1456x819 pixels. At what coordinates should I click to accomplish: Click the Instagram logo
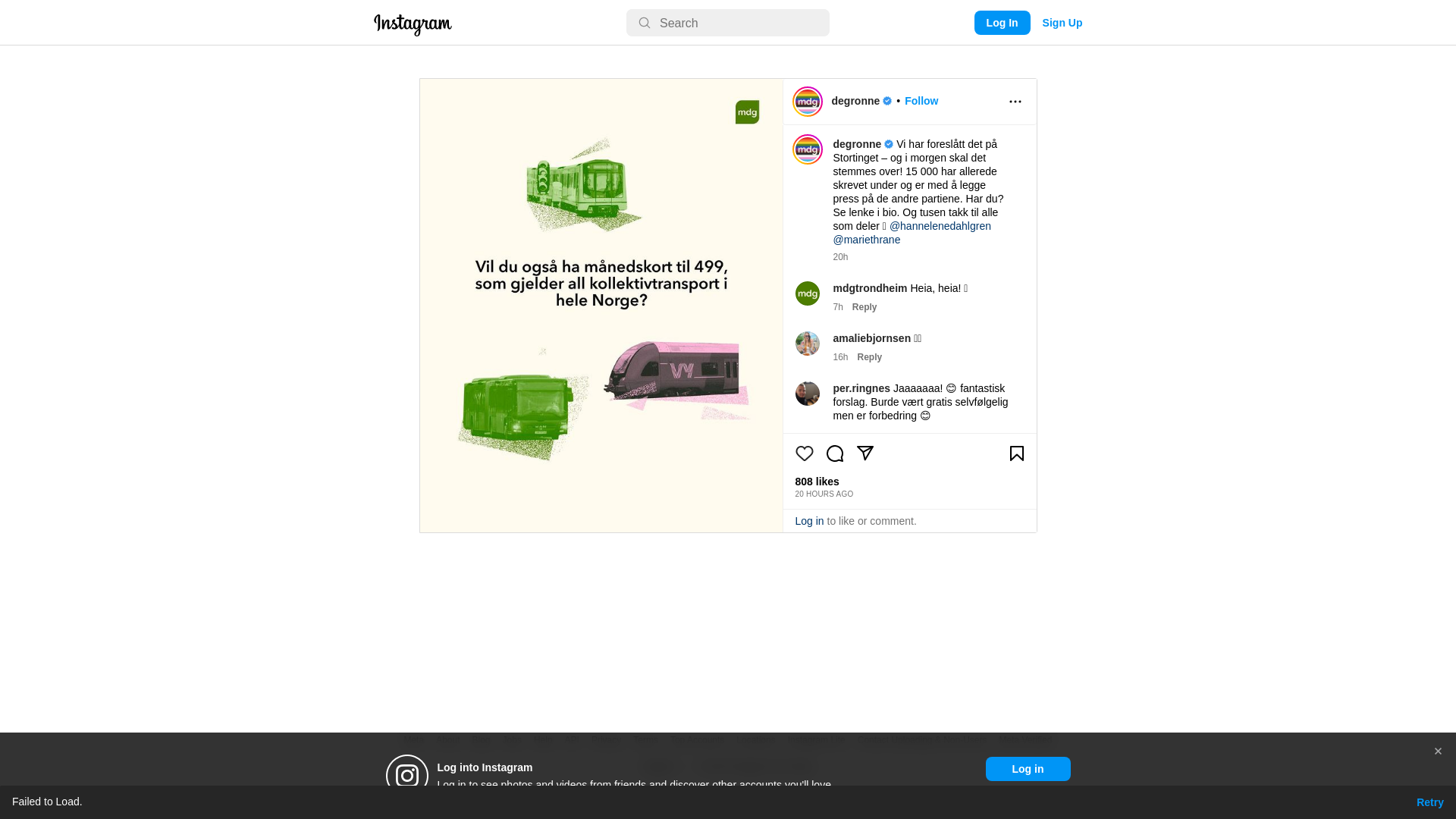413,24
